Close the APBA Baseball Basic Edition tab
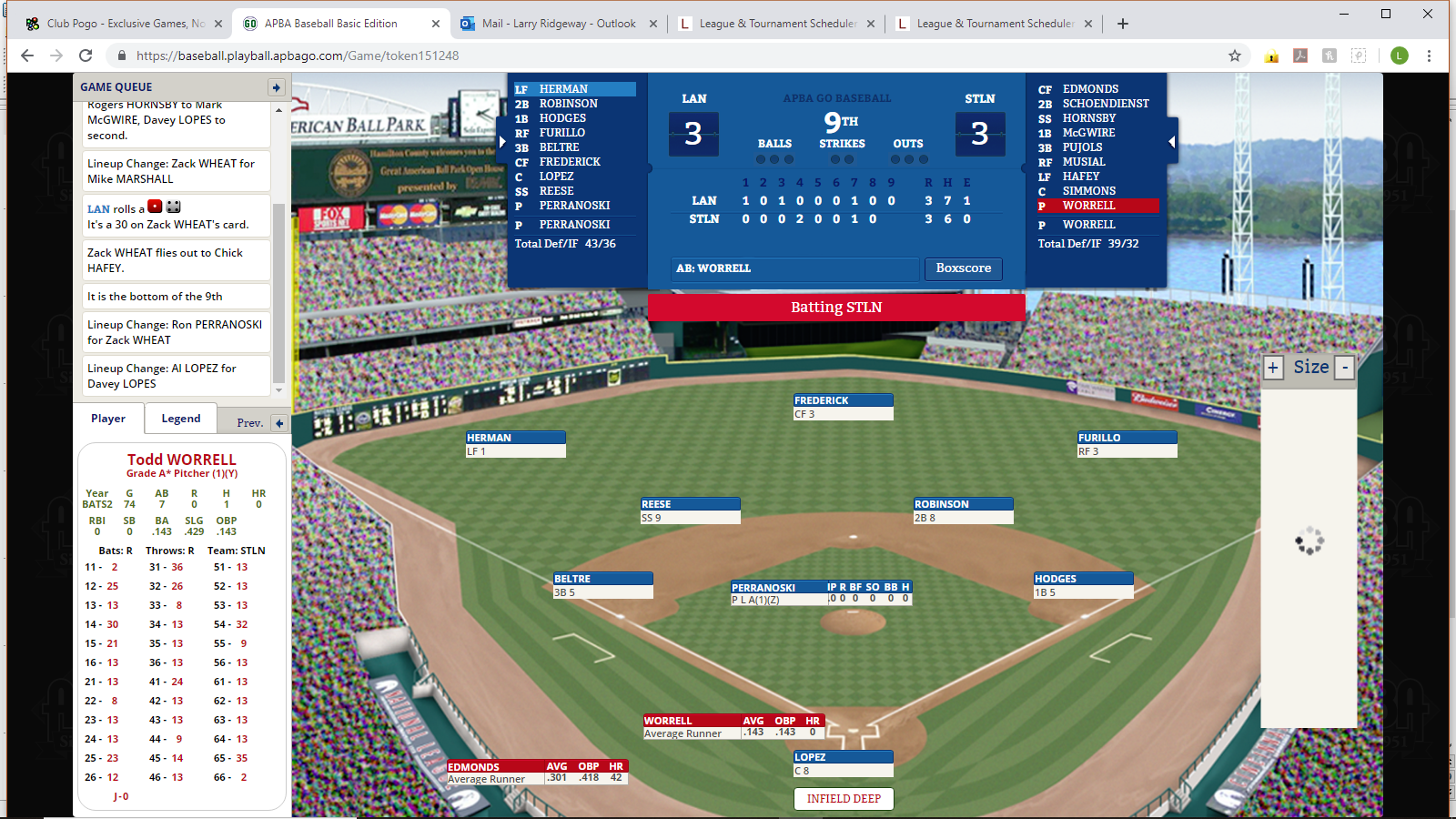This screenshot has height=819, width=1456. (435, 24)
